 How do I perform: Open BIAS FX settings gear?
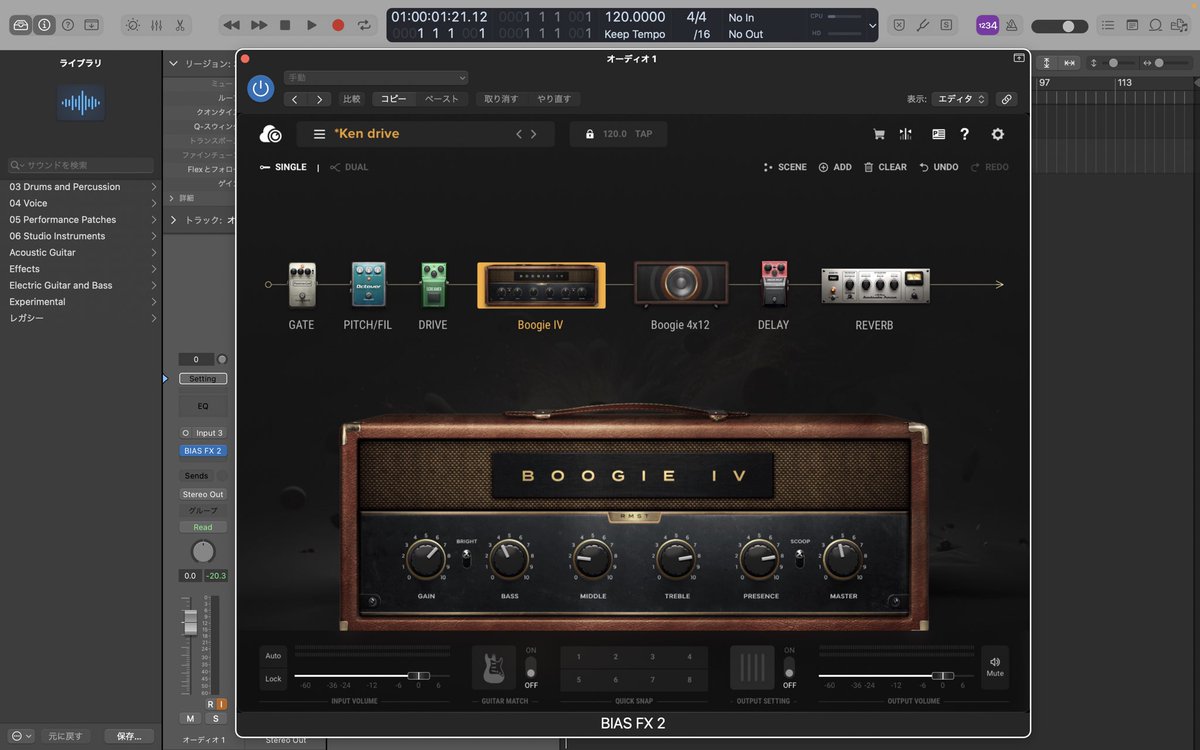997,134
